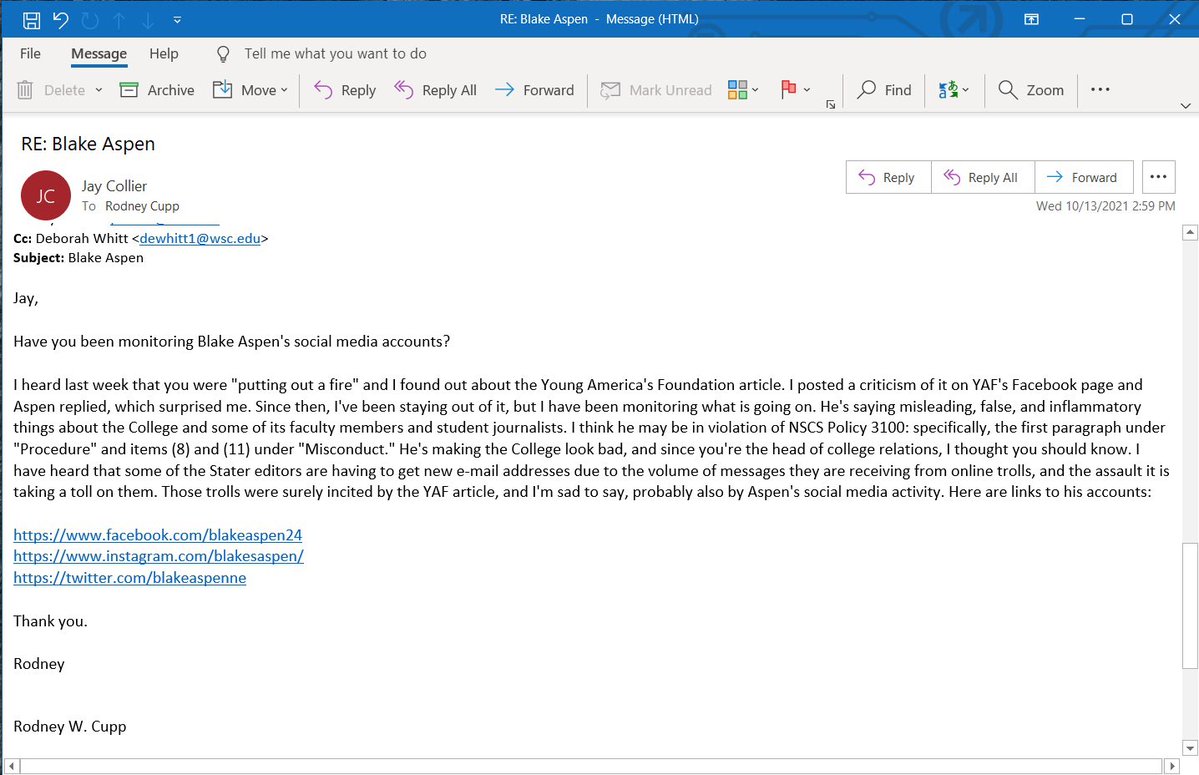Click horizontal scrollbar right arrow
Screen dimensions: 1199x775
(1171, 765)
